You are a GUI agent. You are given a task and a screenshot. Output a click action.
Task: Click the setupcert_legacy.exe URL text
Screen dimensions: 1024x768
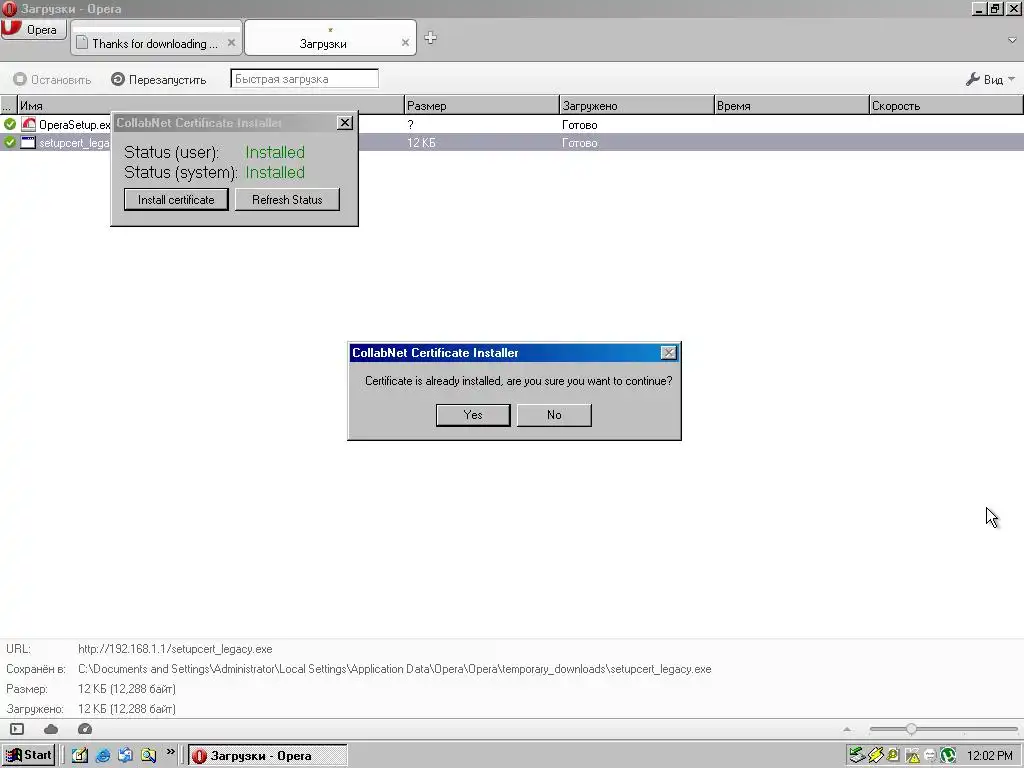pyautogui.click(x=175, y=649)
